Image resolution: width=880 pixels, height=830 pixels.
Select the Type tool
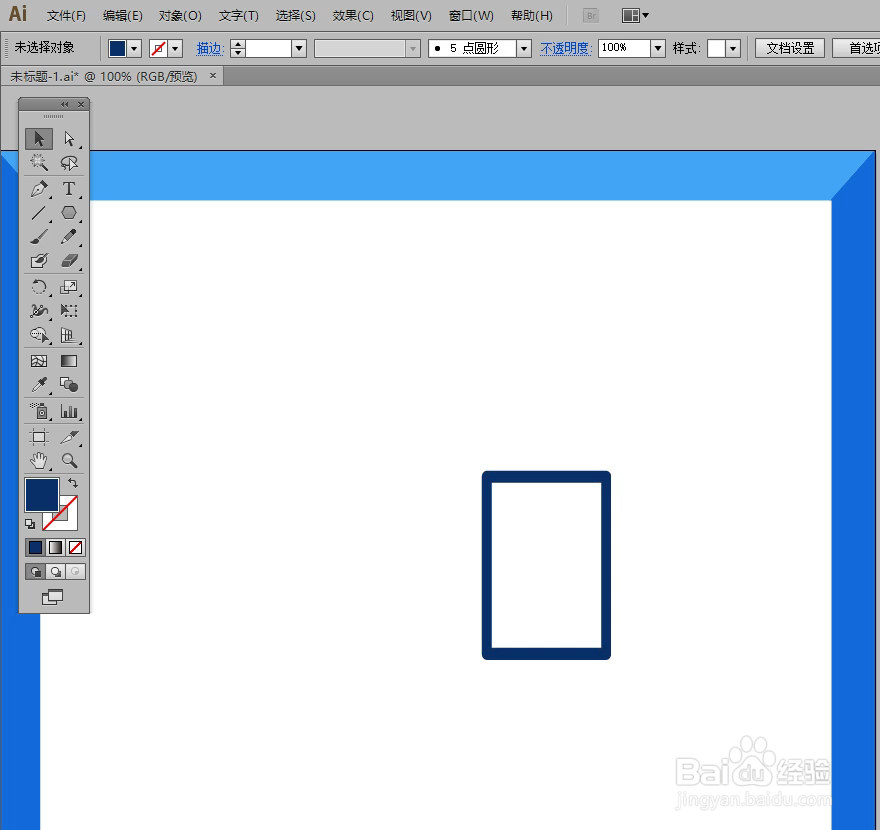[69, 189]
